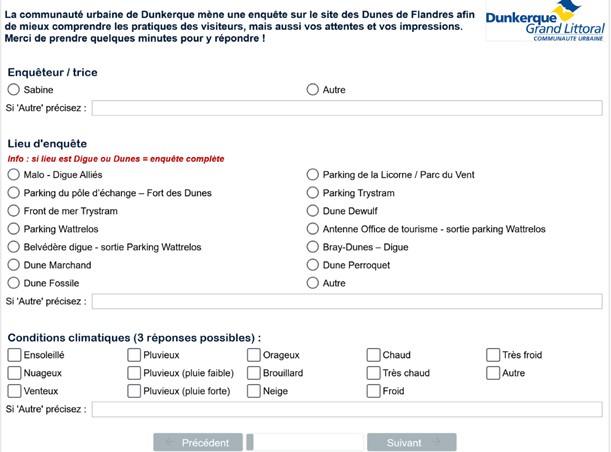Select Dune Dewulf radio button
Viewport: 611px width, 452px height.
tap(313, 211)
